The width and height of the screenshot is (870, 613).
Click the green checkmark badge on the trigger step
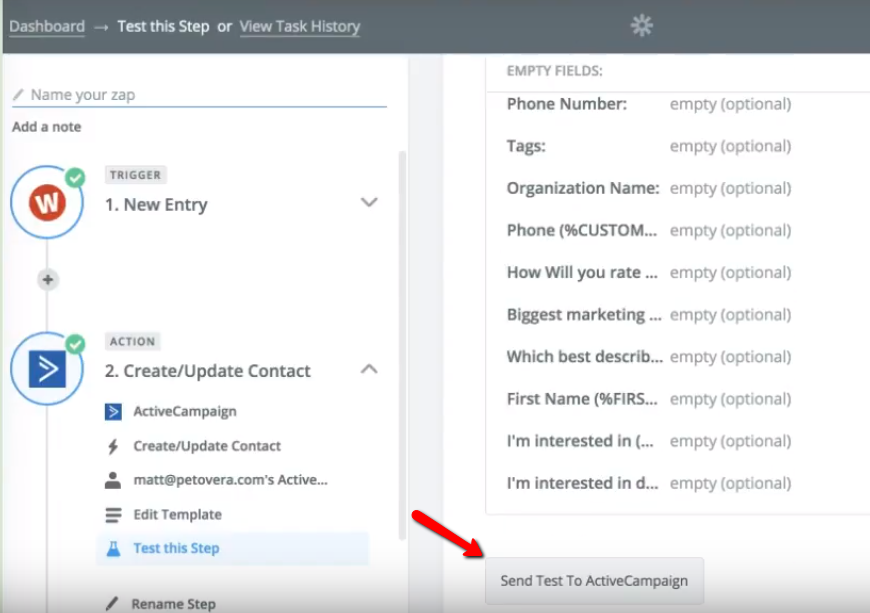(75, 178)
